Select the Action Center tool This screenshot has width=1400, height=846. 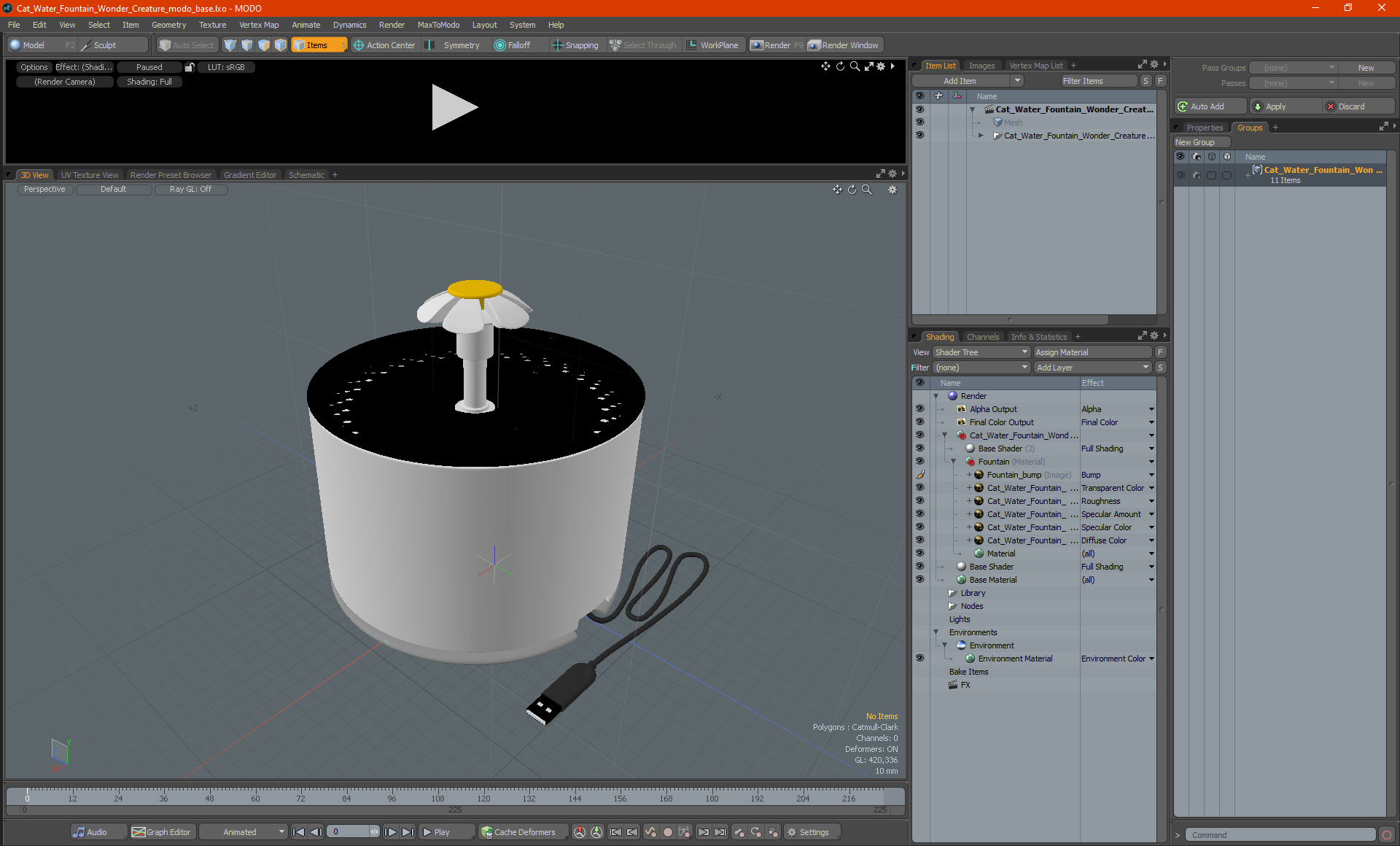coord(384,45)
